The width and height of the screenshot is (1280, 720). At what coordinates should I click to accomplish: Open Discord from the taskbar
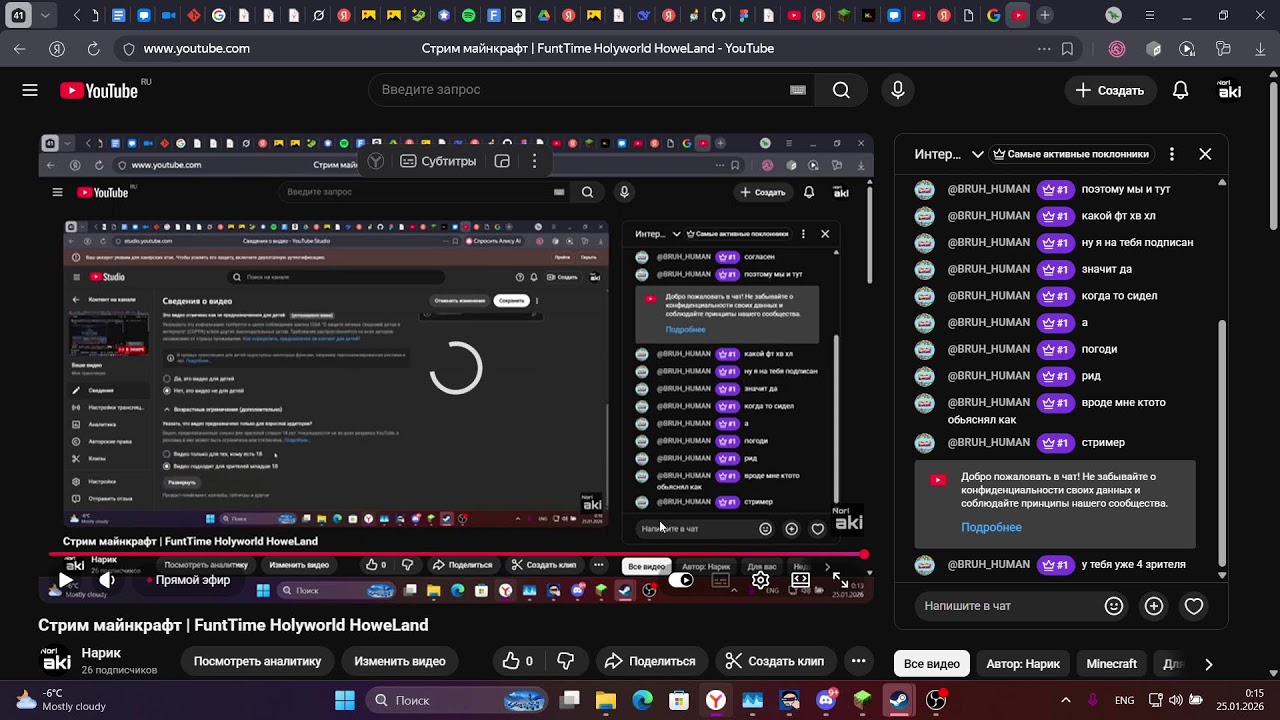(x=826, y=700)
